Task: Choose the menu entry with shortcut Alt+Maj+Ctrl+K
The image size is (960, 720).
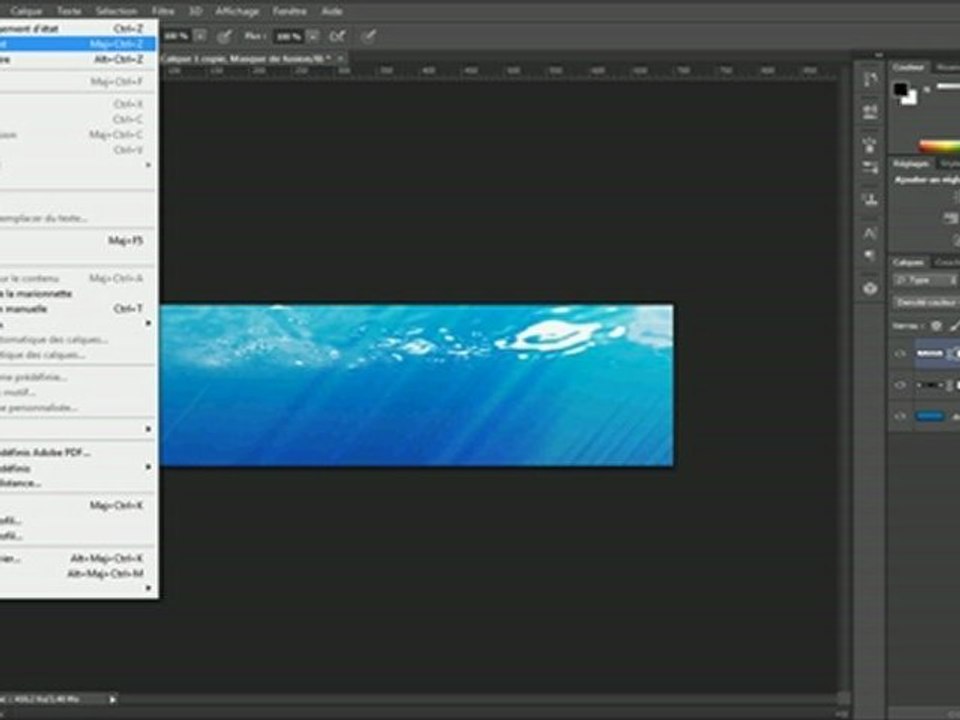Action: (x=77, y=558)
